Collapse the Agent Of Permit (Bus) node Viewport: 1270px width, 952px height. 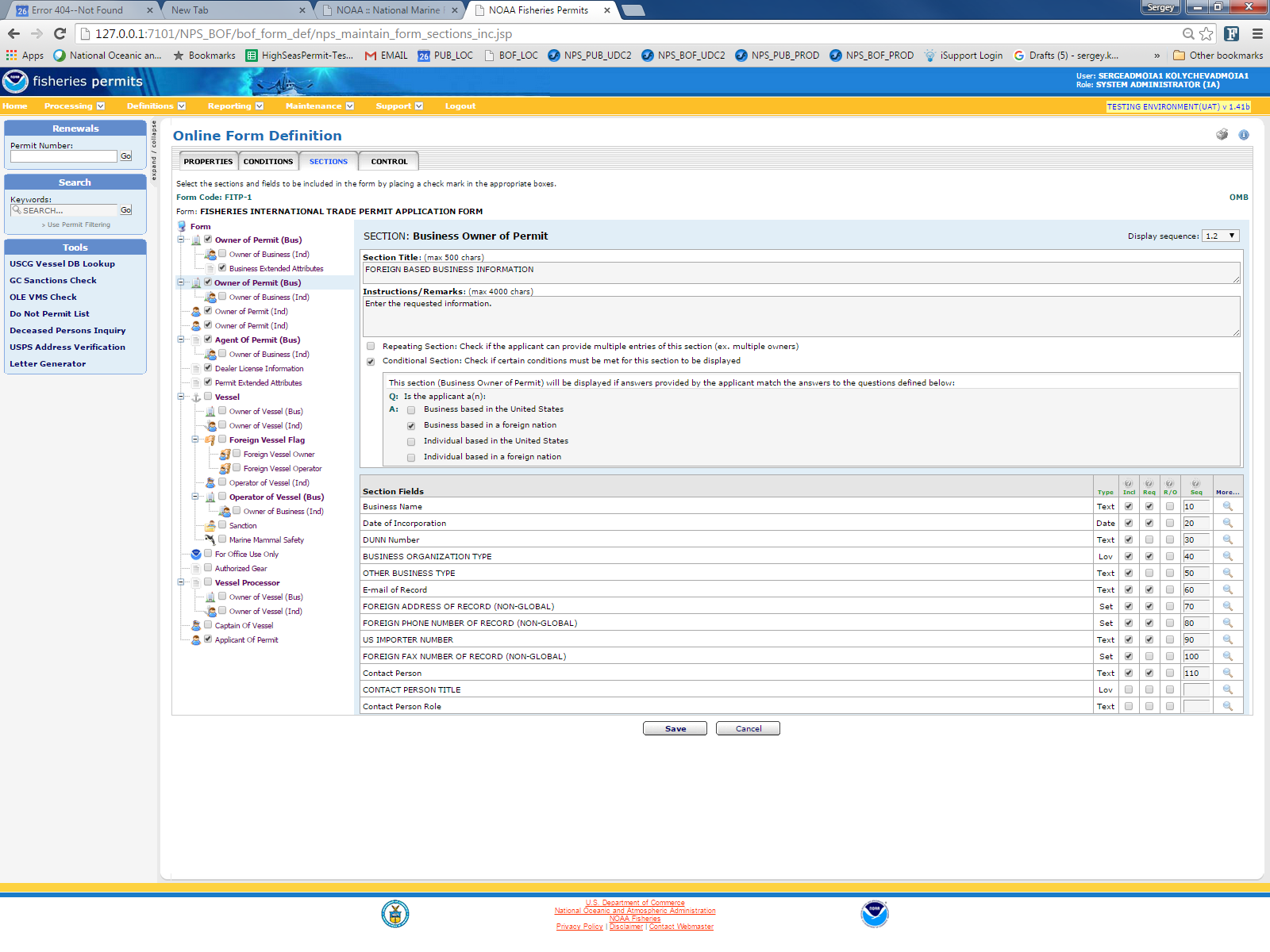[x=181, y=340]
